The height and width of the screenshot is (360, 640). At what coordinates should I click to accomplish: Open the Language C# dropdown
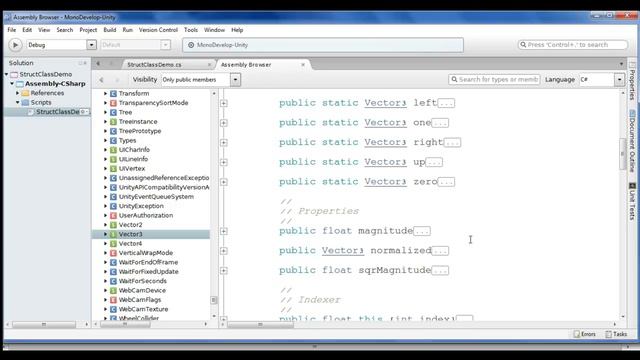(x=620, y=80)
